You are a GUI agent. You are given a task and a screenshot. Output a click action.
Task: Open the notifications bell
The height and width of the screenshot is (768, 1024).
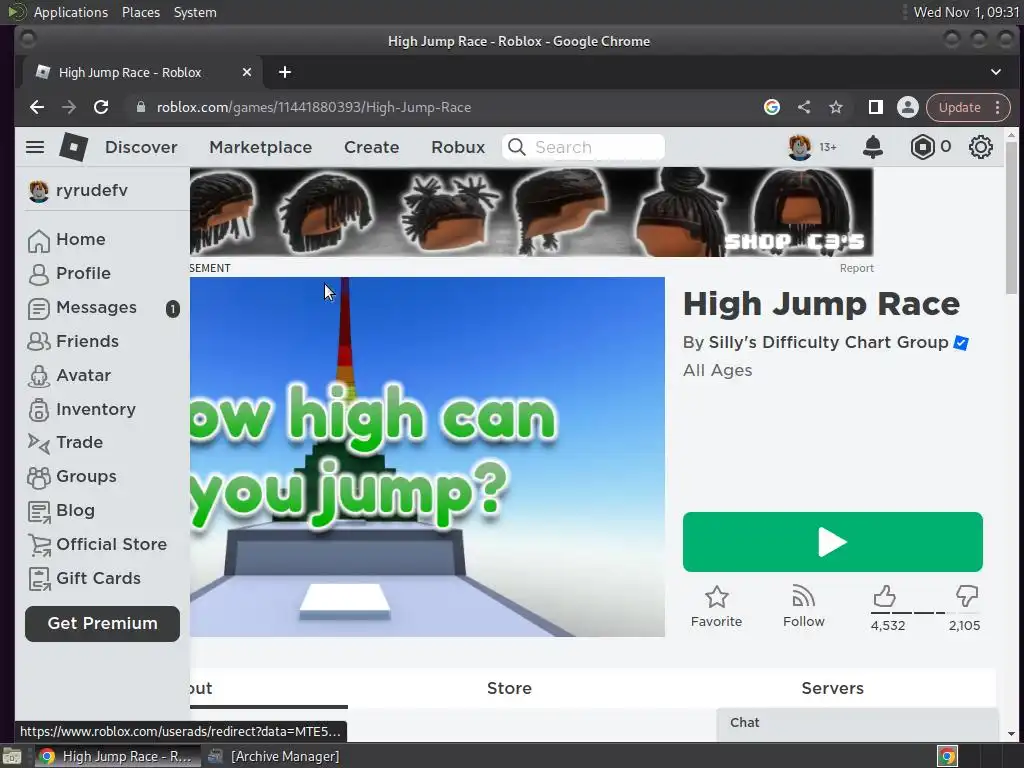click(x=872, y=147)
